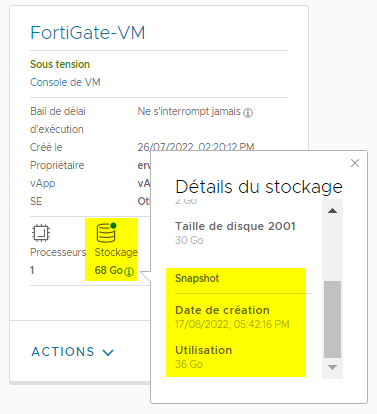Click info icon beside Ne s'interrompt jamais
The image size is (377, 414).
point(248,113)
